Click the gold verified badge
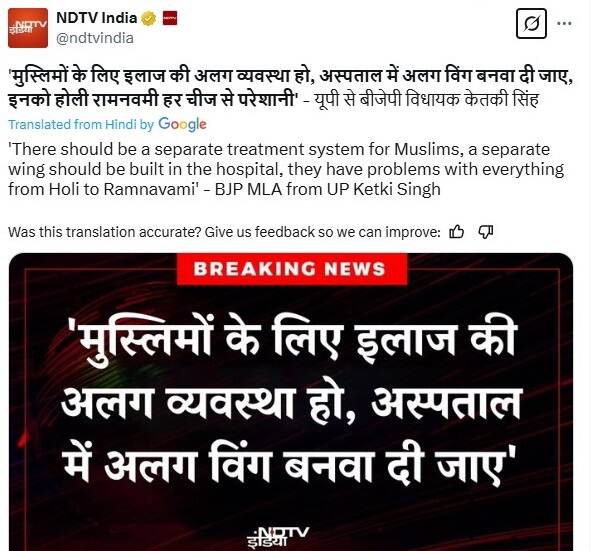 (x=149, y=18)
